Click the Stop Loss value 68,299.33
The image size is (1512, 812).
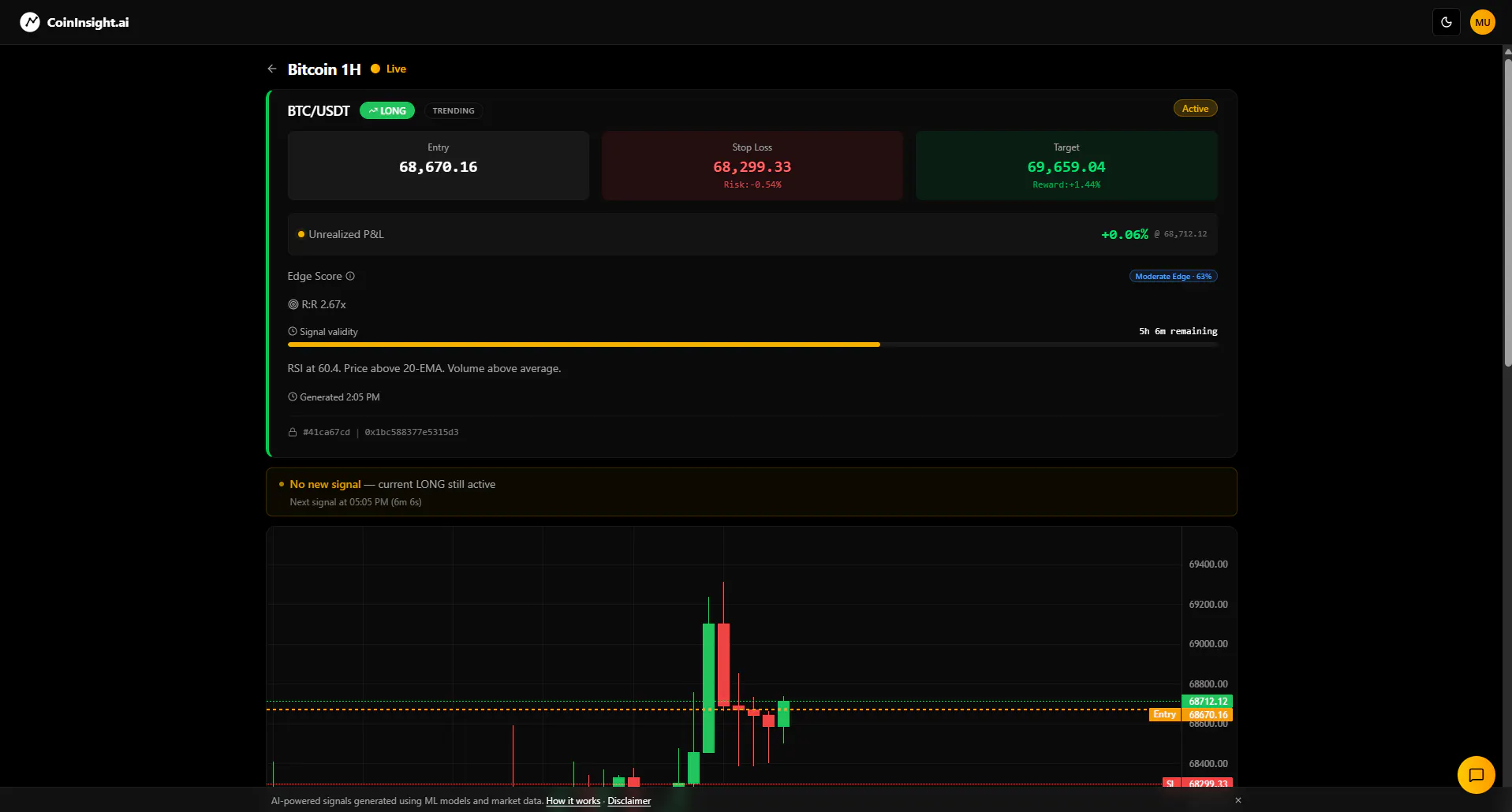(752, 166)
